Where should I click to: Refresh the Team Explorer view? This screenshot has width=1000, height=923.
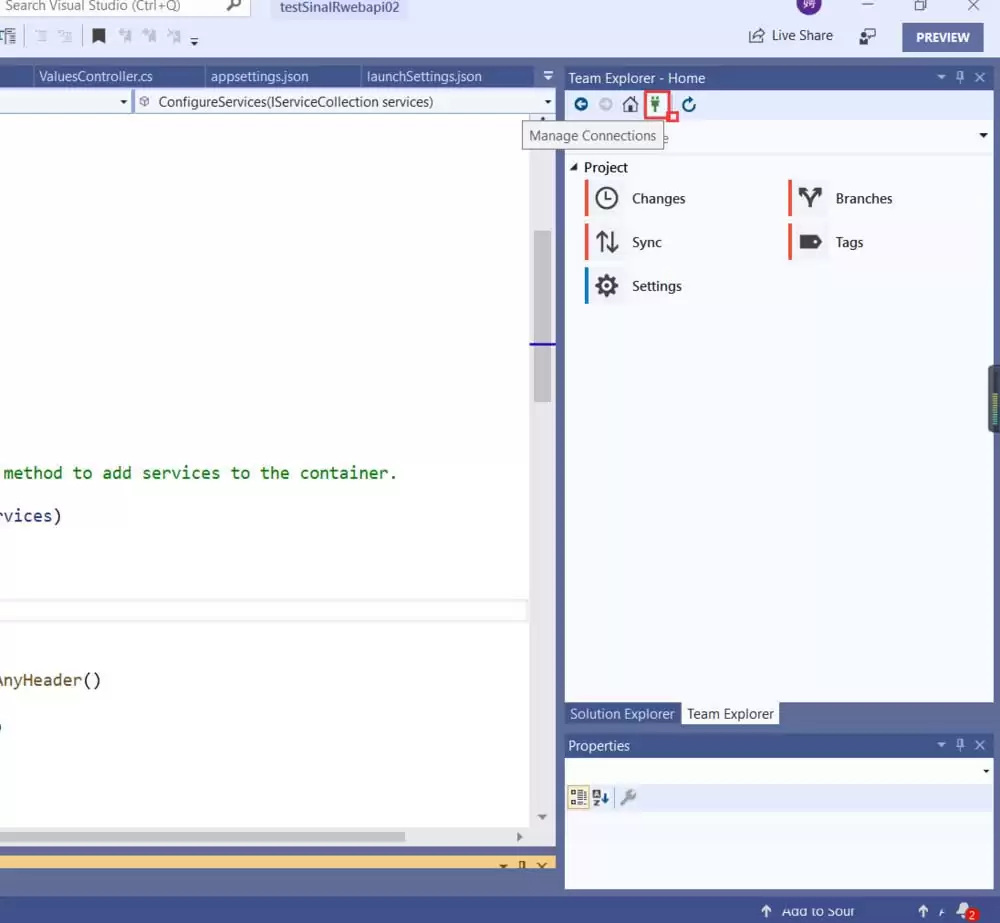coord(688,104)
